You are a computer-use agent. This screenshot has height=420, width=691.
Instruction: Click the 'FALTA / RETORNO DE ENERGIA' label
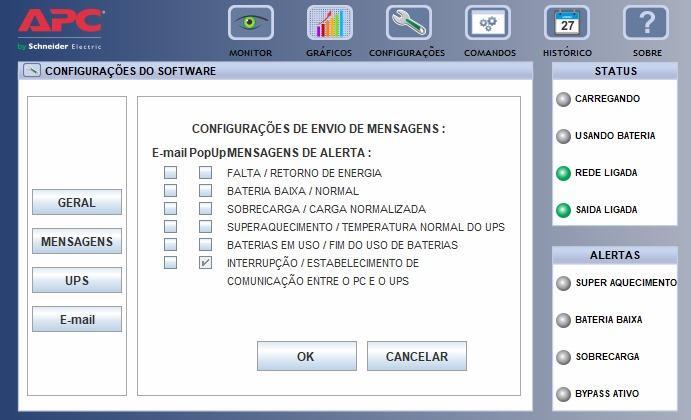tap(305, 173)
